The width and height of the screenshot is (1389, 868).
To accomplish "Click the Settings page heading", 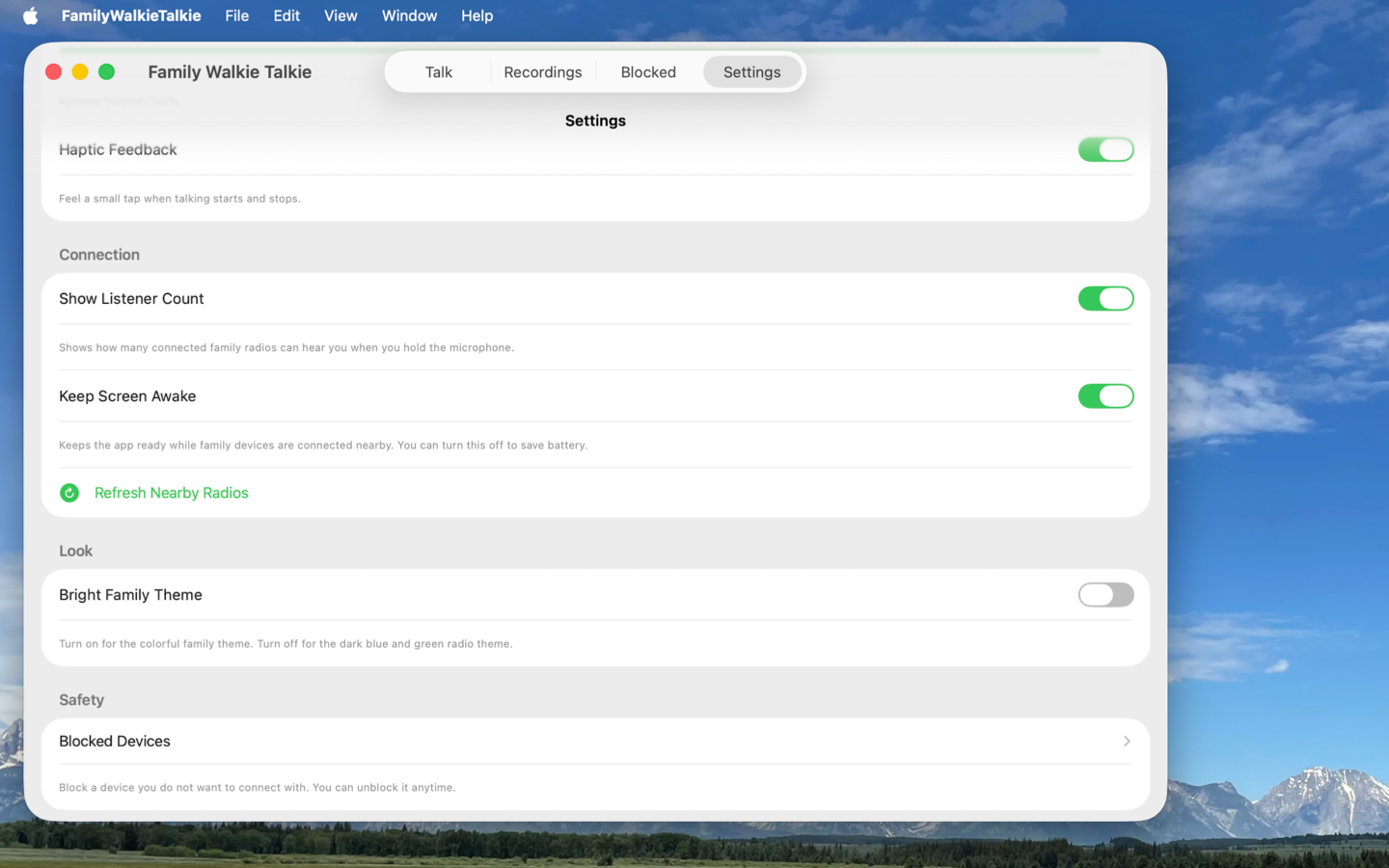I will pyautogui.click(x=595, y=121).
